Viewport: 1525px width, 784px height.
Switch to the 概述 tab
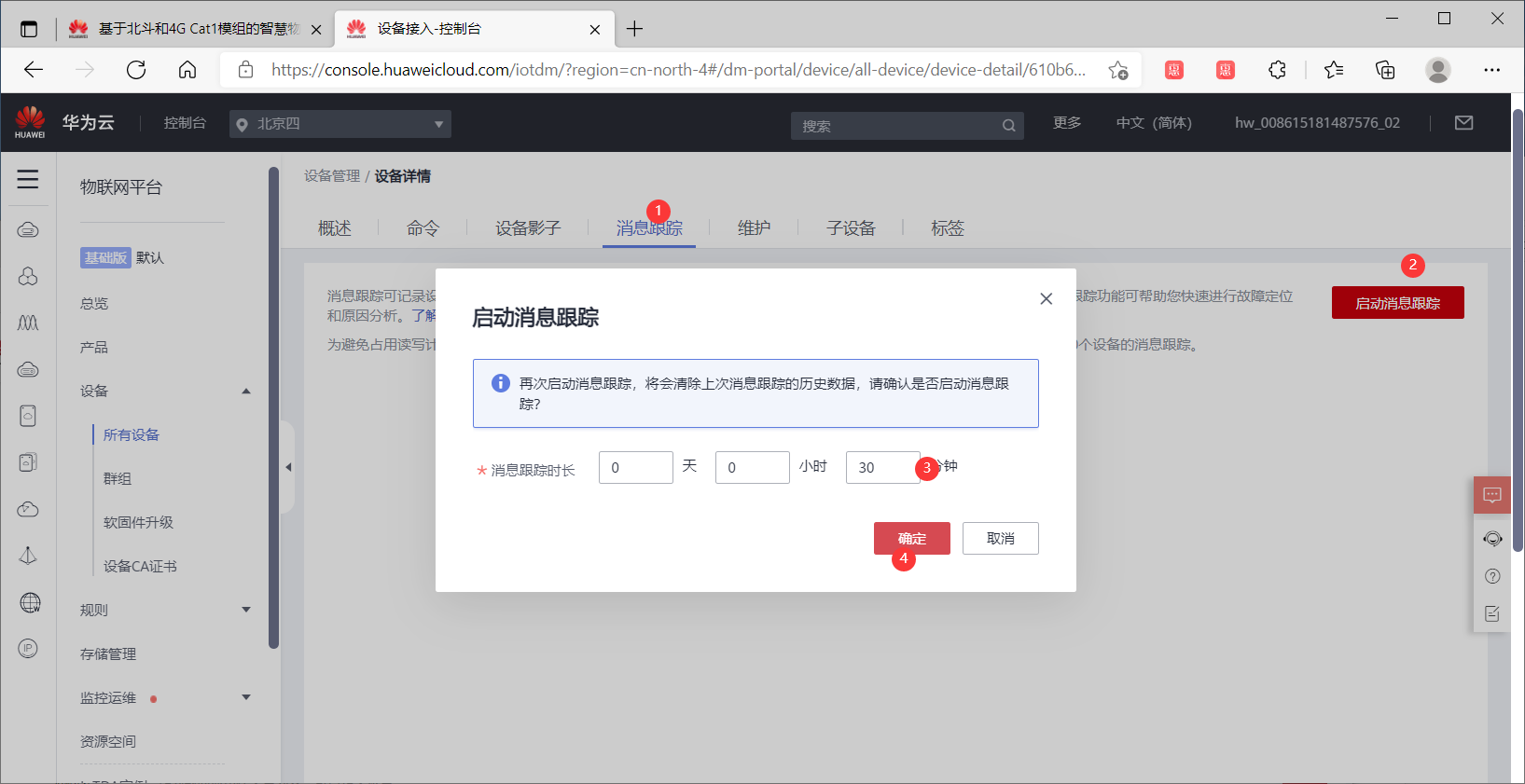pos(335,228)
